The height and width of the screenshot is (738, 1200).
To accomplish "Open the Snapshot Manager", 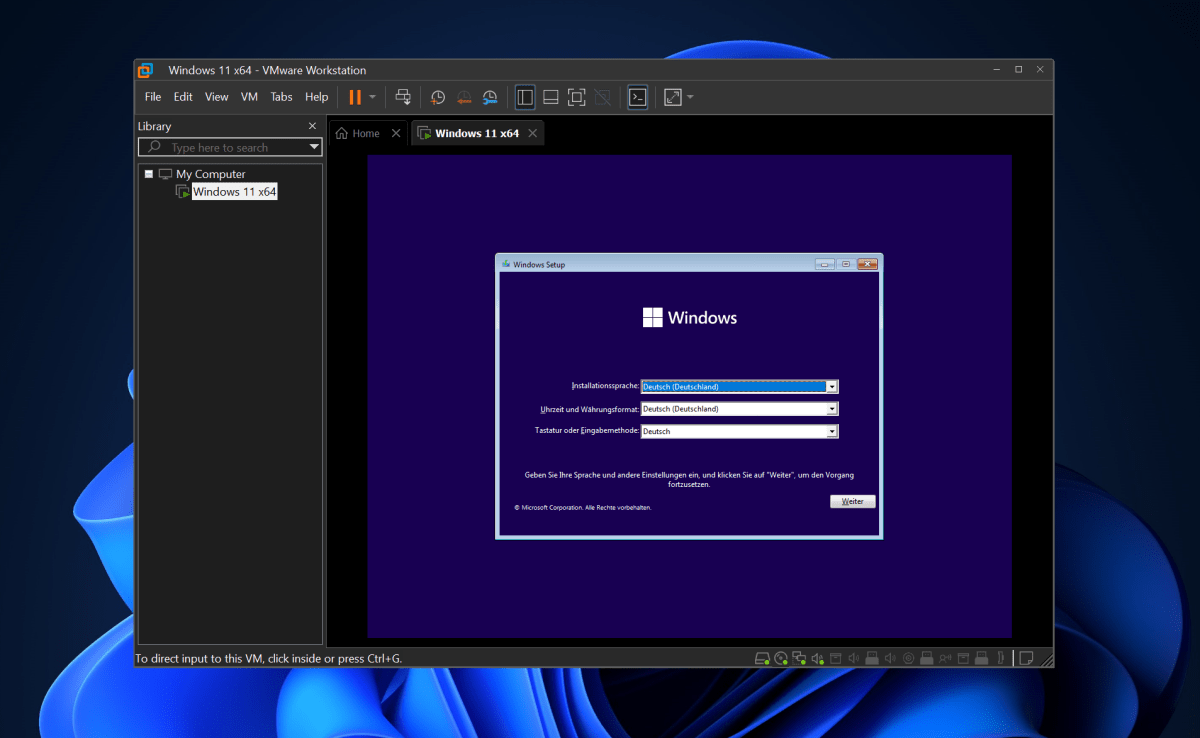I will (490, 97).
